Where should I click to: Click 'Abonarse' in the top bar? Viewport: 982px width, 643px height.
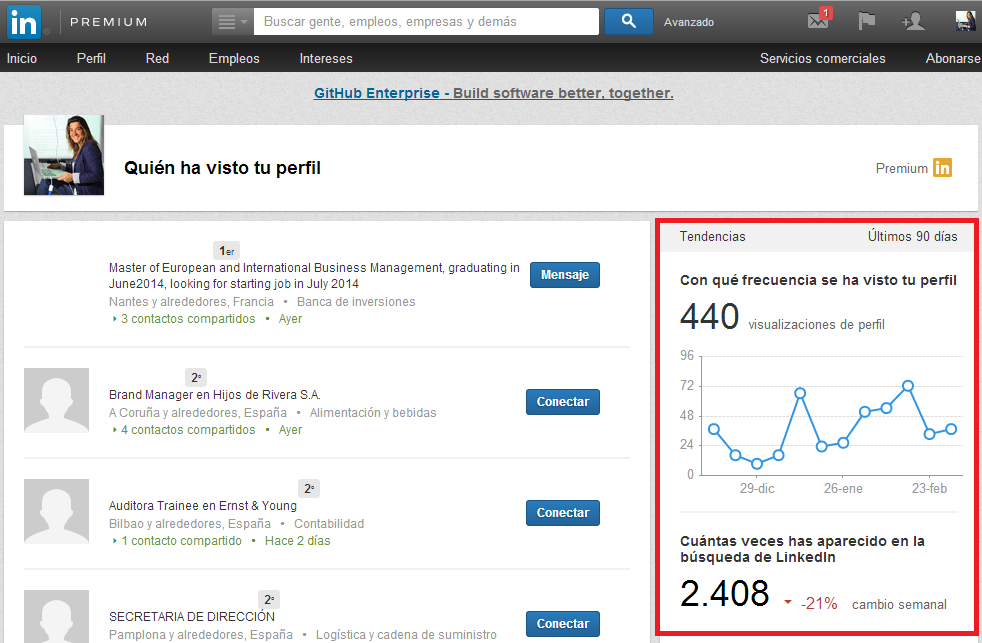pyautogui.click(x=952, y=58)
